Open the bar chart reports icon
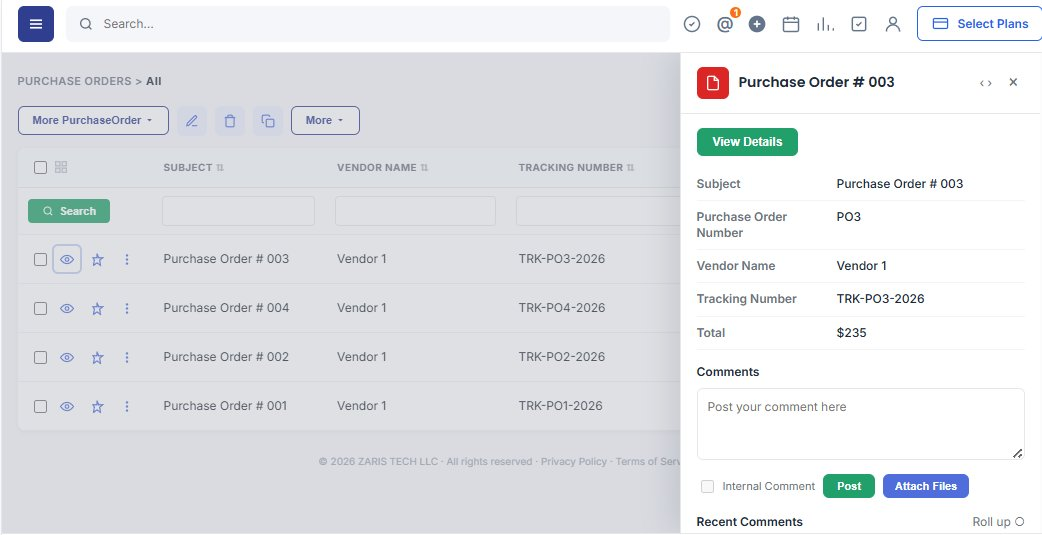This screenshot has height=535, width=1042. tap(825, 25)
